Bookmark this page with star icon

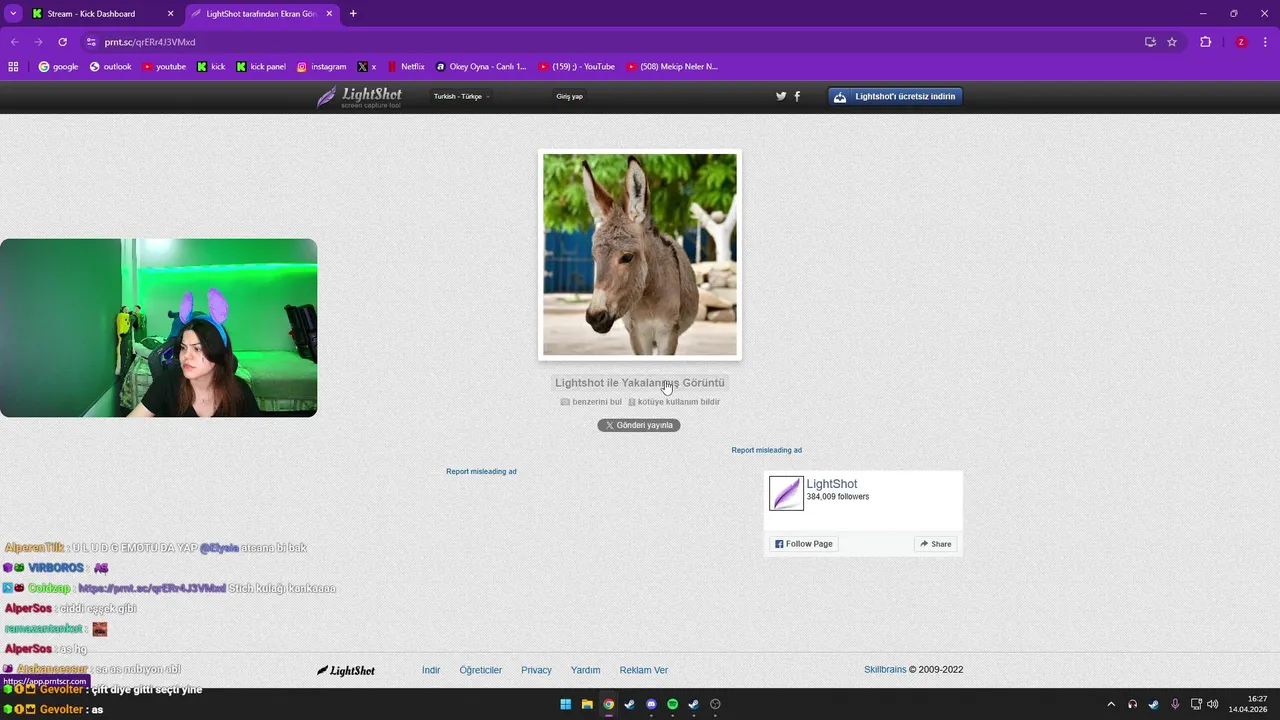point(1172,42)
